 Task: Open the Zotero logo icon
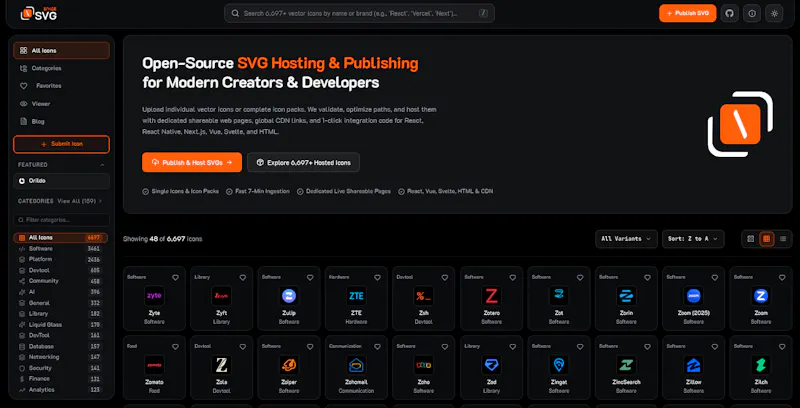pyautogui.click(x=491, y=296)
